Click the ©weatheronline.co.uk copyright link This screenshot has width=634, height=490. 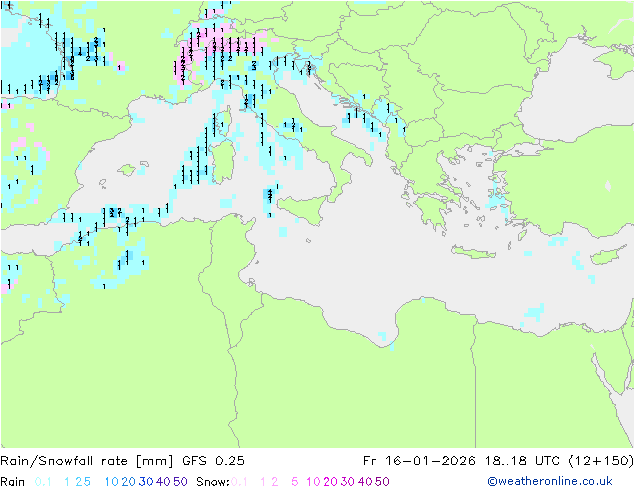point(550,481)
